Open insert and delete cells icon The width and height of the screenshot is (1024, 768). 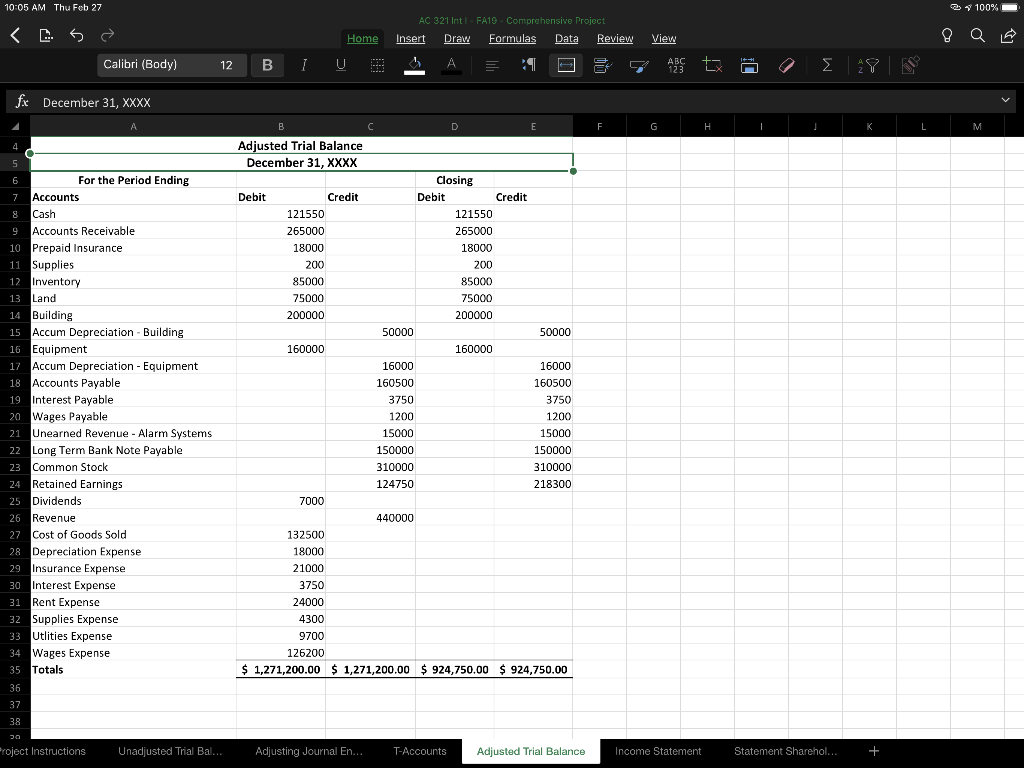point(712,65)
